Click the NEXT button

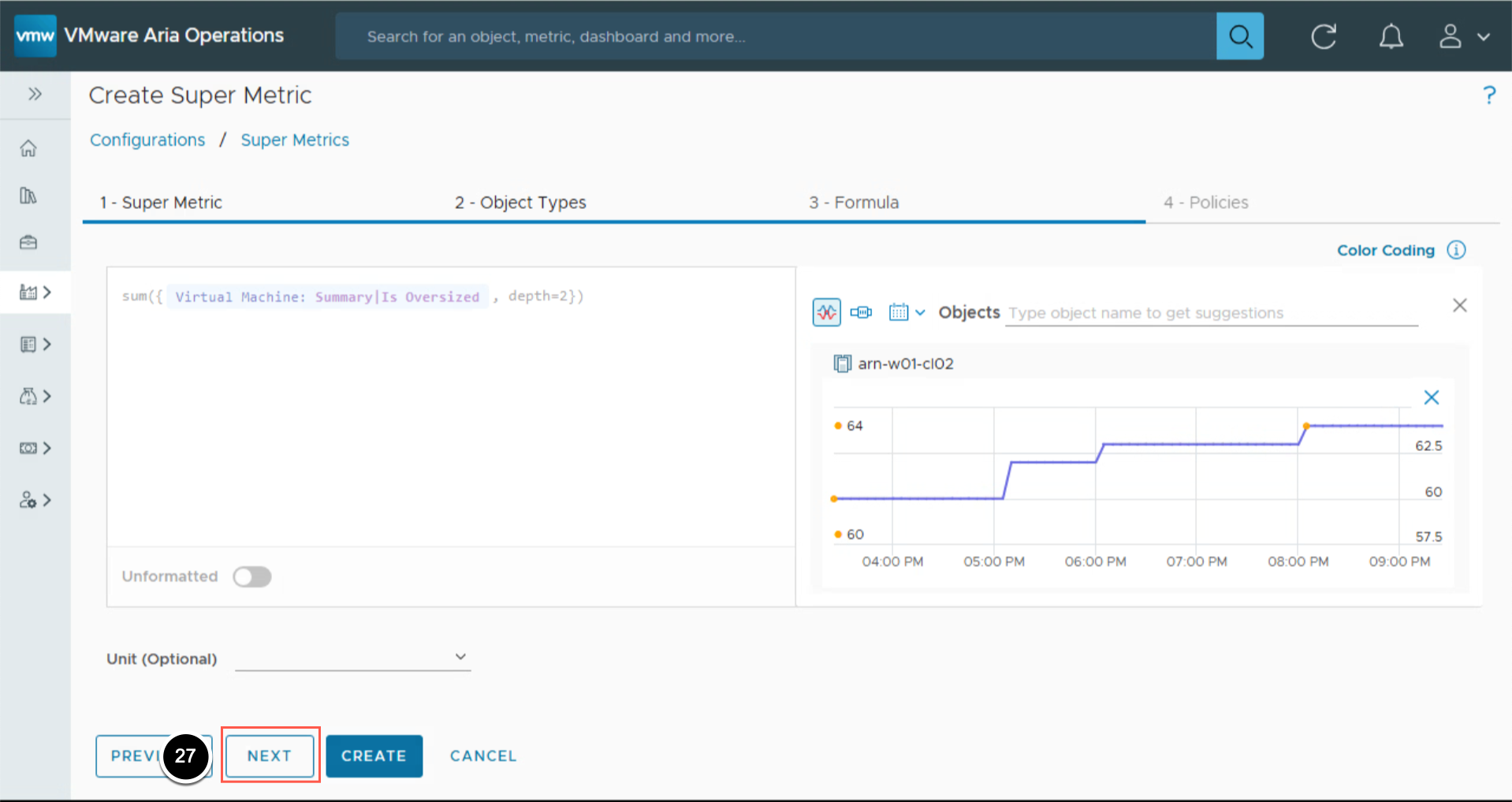[270, 755]
